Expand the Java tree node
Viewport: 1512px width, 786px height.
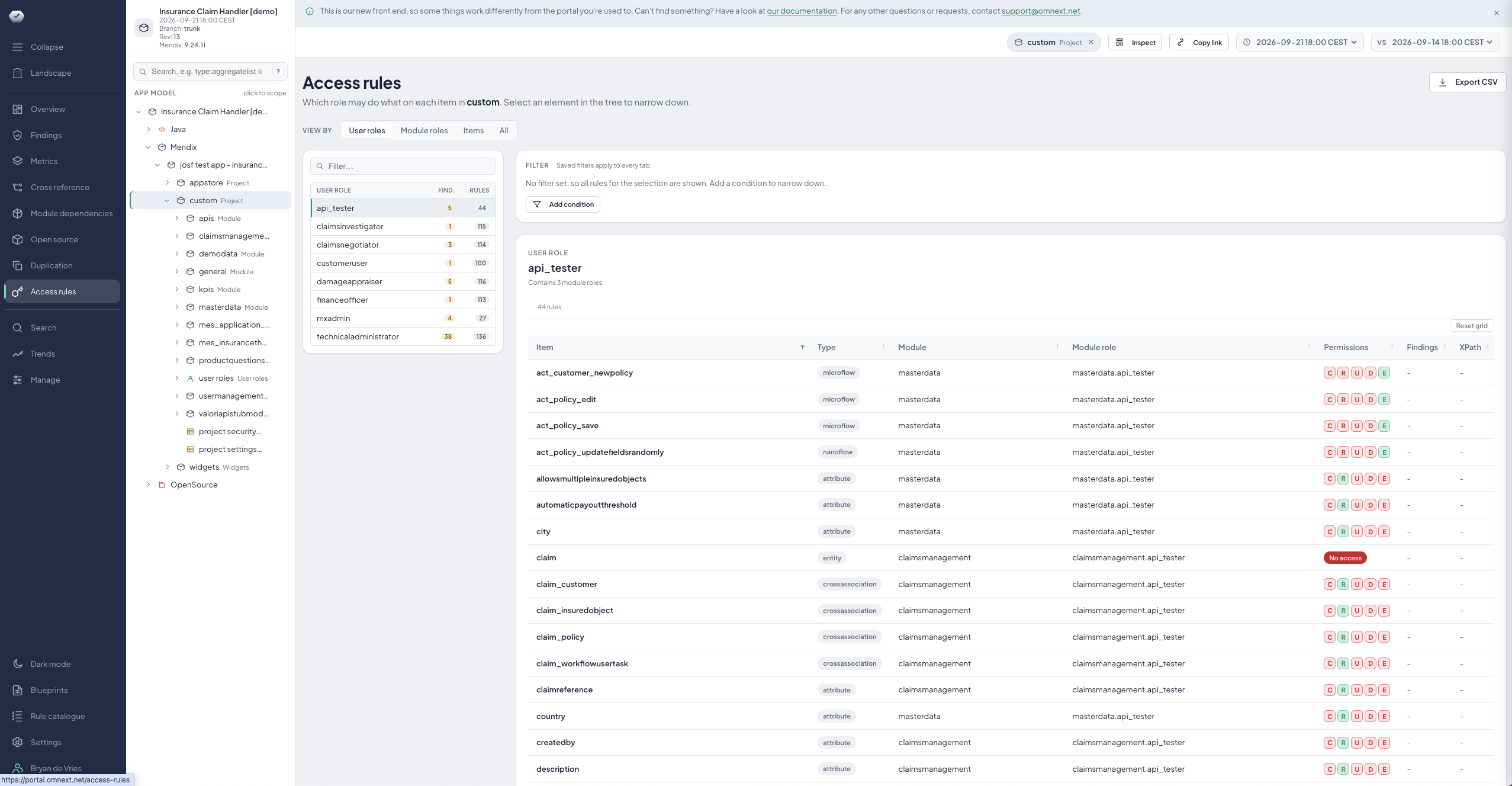[149, 129]
